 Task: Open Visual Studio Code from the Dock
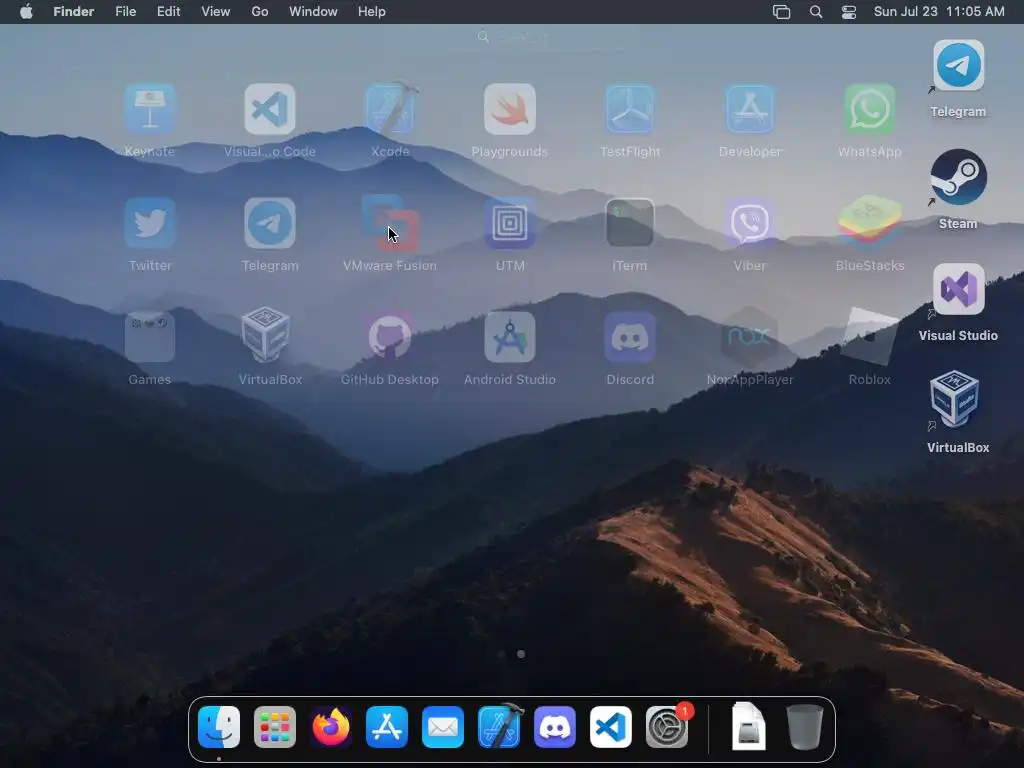pos(611,727)
